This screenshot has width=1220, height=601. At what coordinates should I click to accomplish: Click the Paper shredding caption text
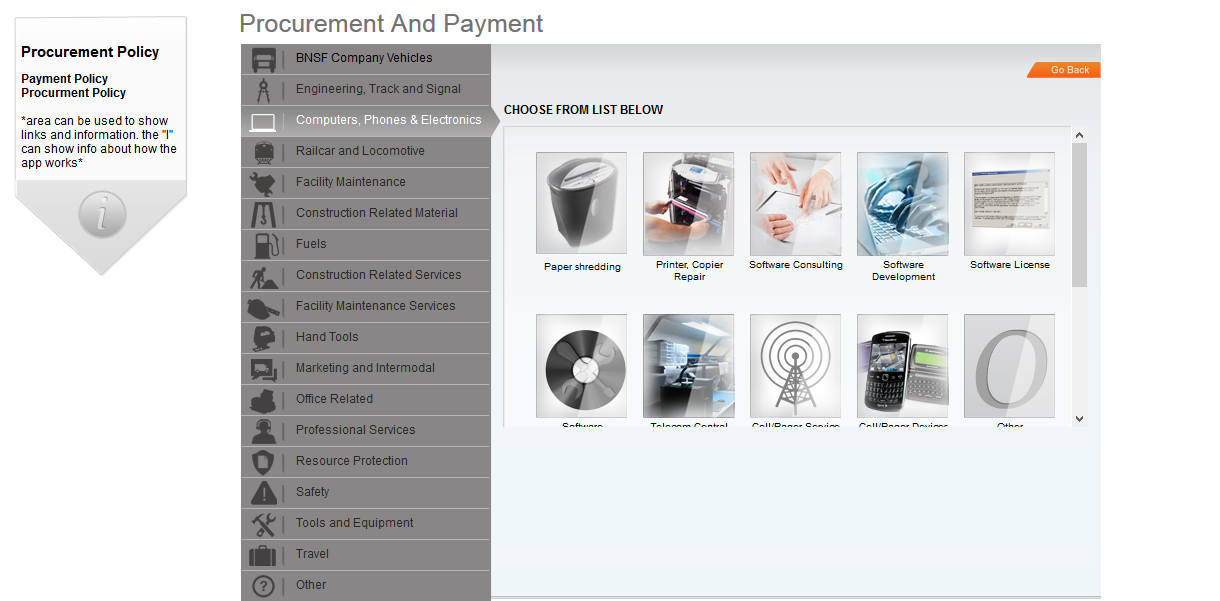click(x=582, y=267)
